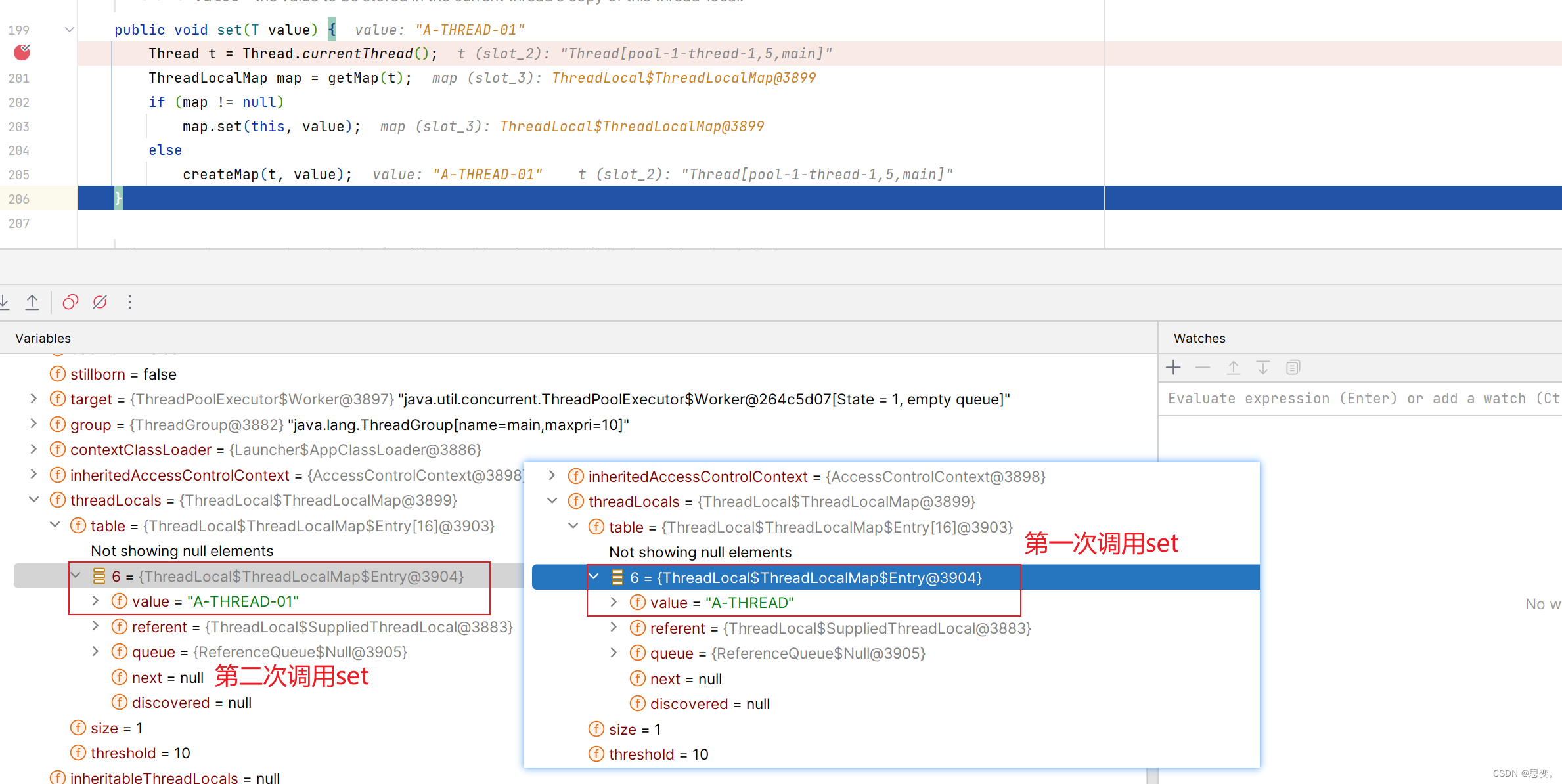1562x784 pixels.
Task: Expand value "A-THREAD-01" node
Action: [96, 601]
